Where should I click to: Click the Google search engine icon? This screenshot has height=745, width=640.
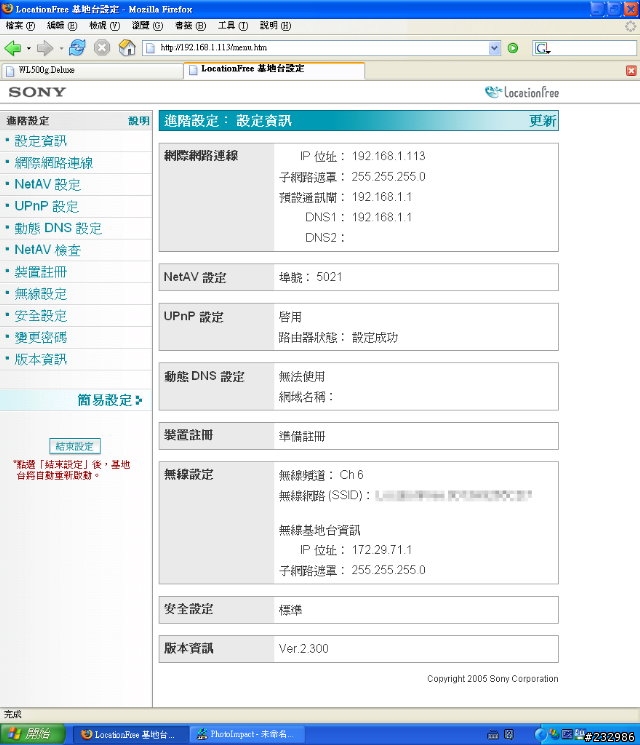(542, 48)
